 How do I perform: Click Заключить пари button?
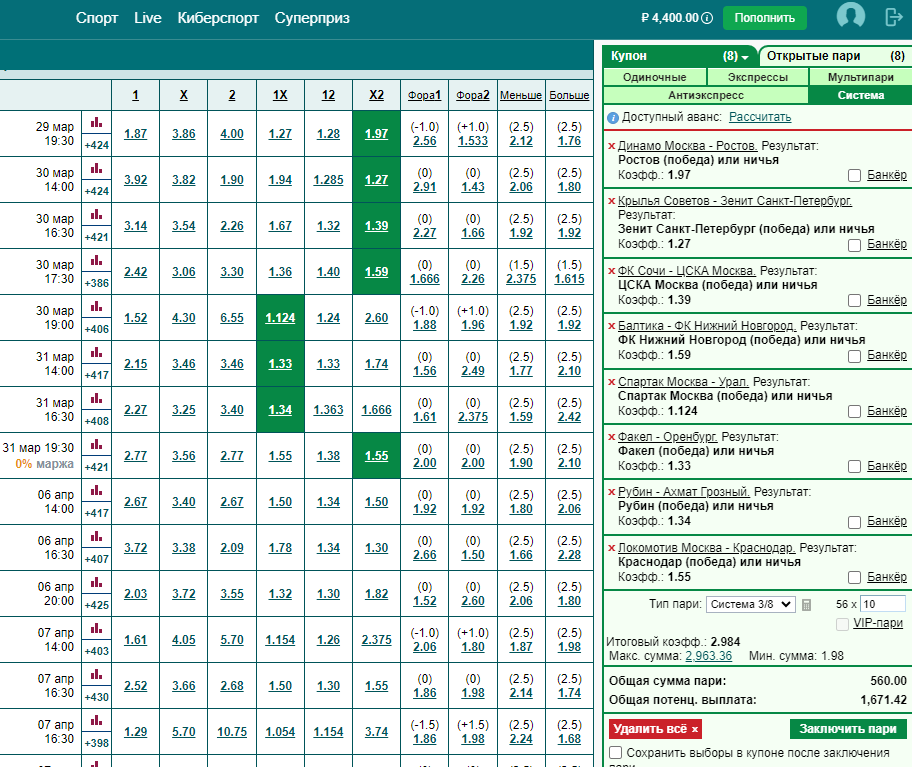(x=848, y=729)
